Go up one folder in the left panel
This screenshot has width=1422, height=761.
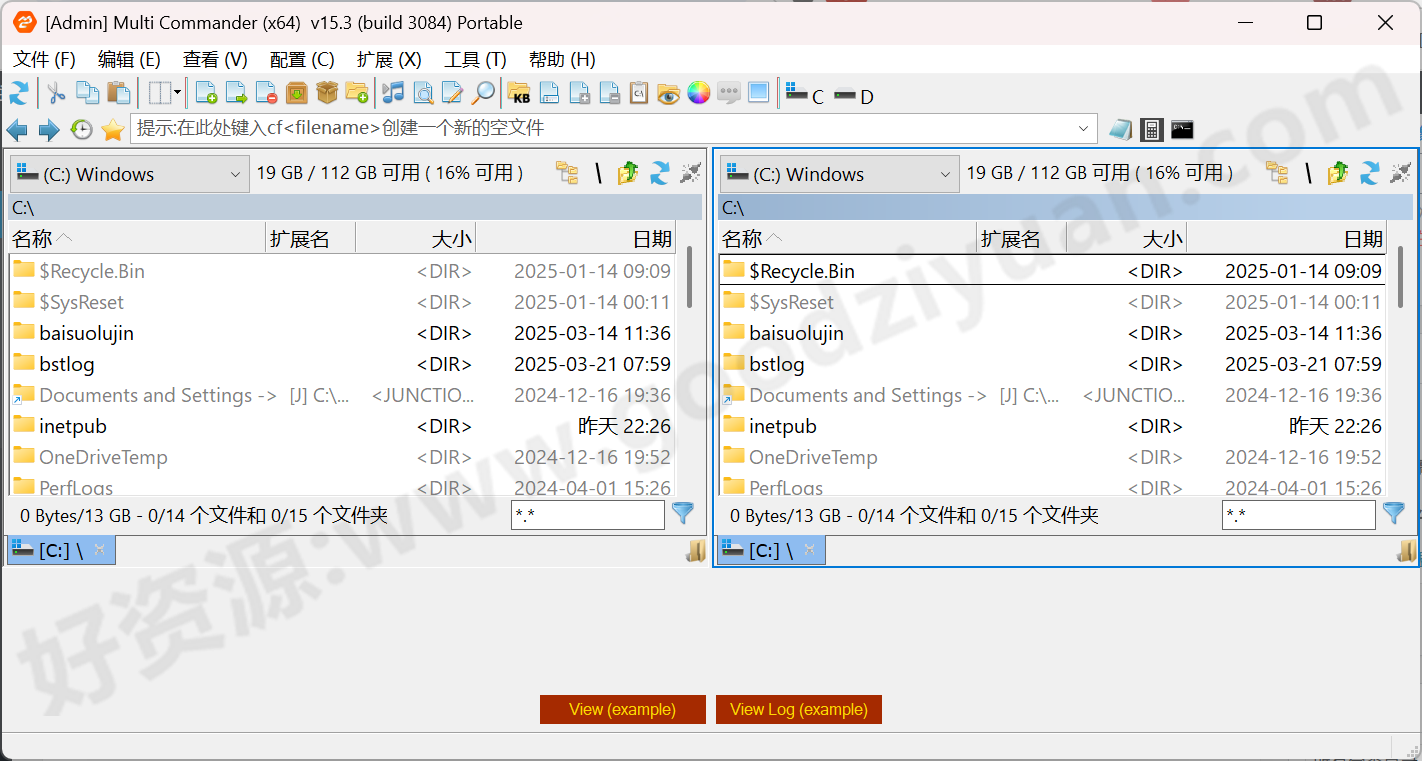[627, 172]
